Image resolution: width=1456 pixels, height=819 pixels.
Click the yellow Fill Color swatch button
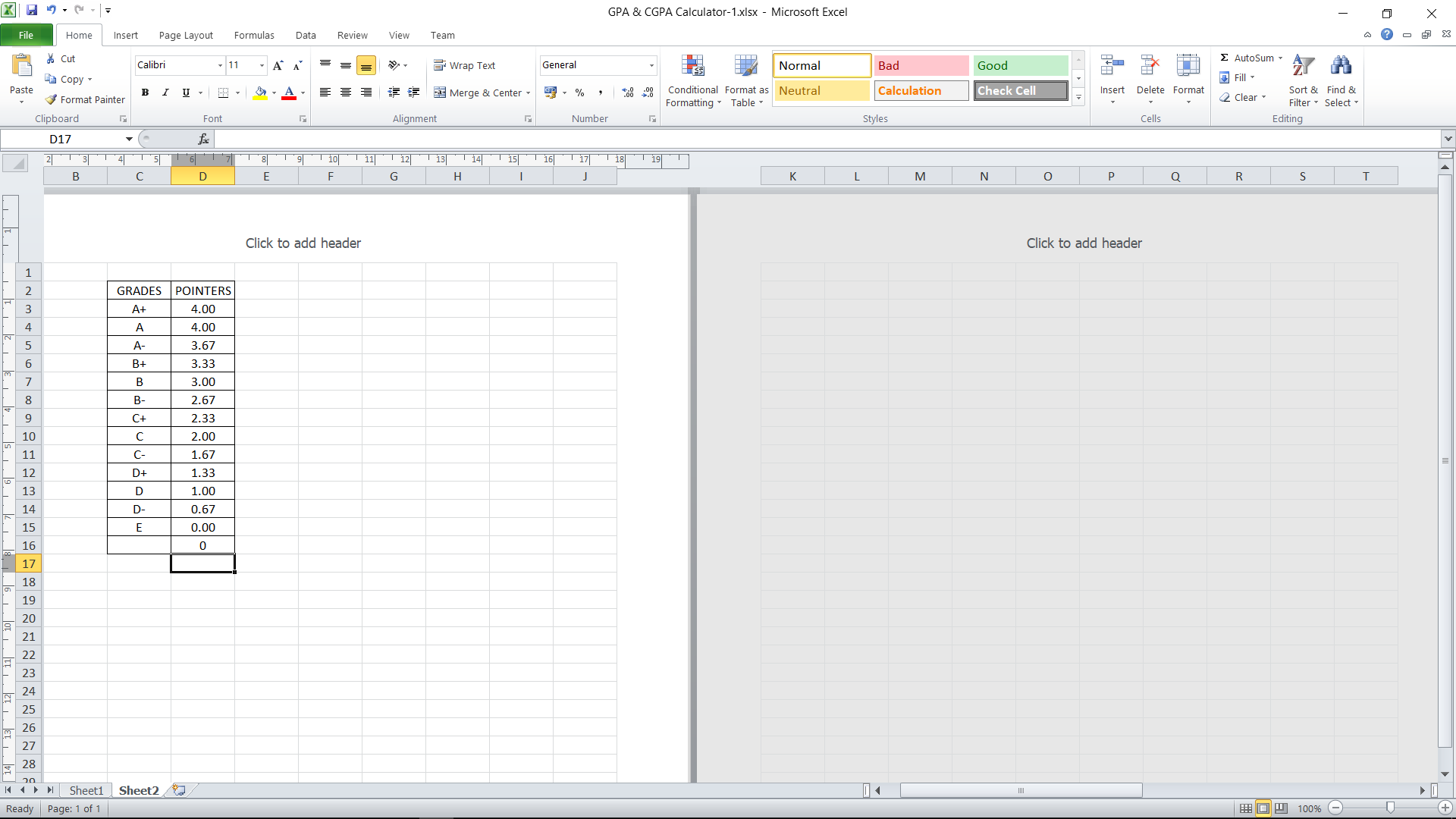point(260,93)
